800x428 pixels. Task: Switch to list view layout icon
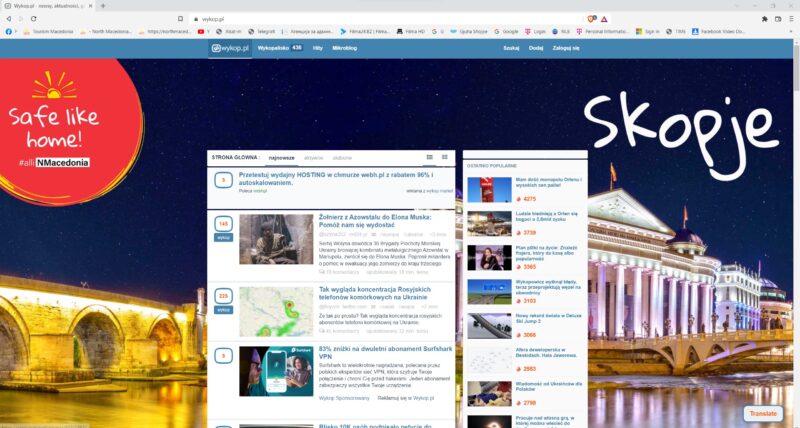430,157
